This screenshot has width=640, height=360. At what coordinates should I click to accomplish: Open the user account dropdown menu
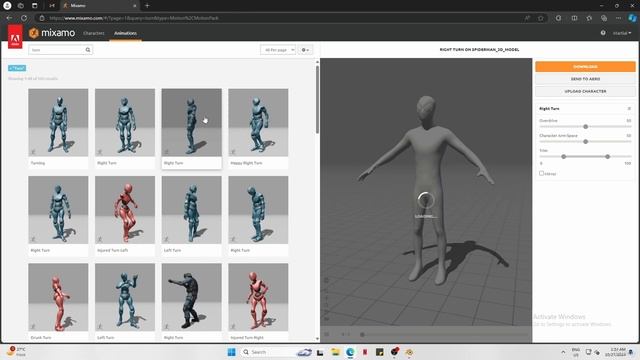coord(622,33)
